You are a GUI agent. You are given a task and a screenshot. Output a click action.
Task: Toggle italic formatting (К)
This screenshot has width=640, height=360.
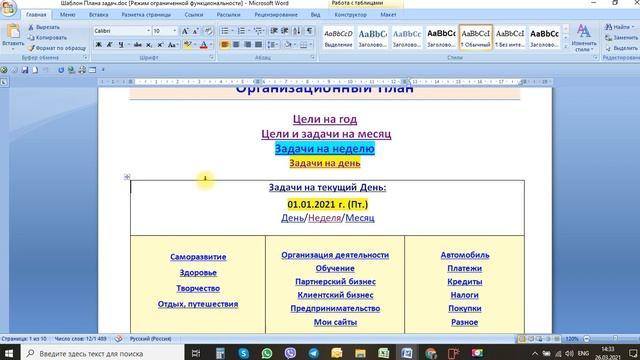pos(109,44)
